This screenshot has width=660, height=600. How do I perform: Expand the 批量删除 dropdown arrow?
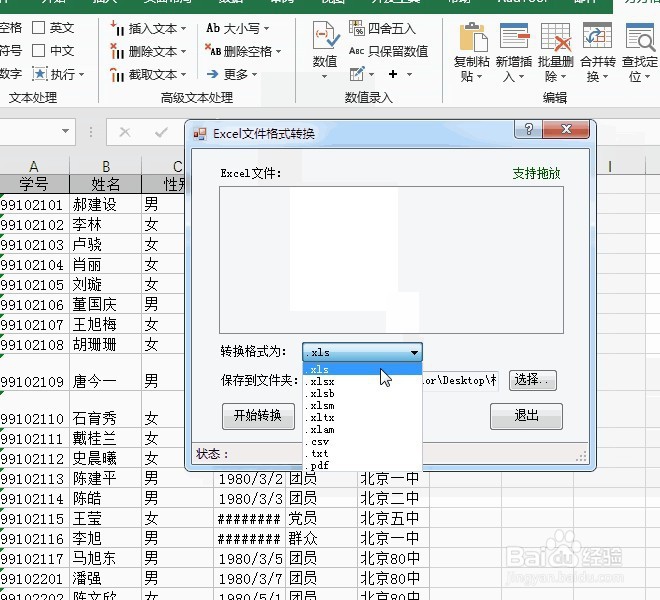[x=563, y=77]
